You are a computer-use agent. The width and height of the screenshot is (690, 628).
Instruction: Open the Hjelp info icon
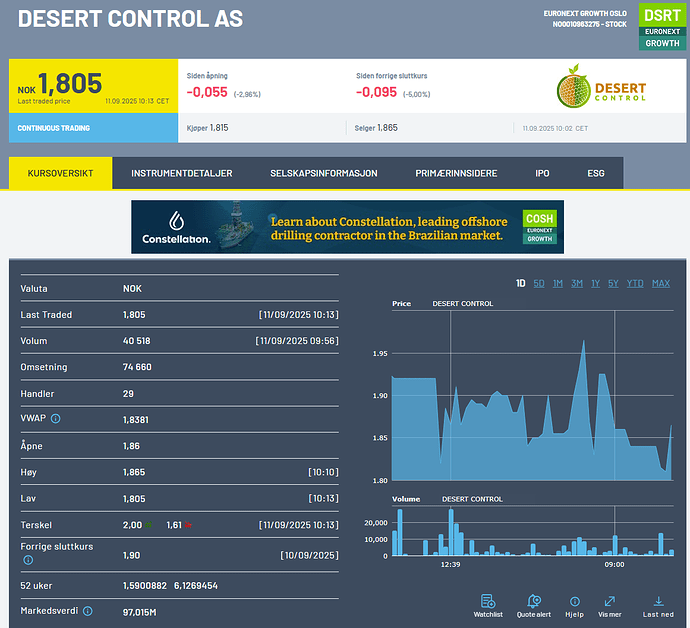575,602
